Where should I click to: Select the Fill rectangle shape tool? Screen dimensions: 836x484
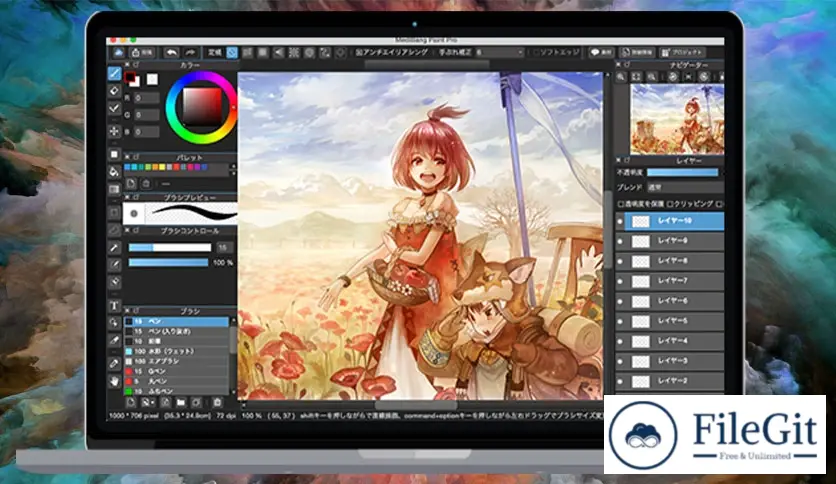[114, 155]
